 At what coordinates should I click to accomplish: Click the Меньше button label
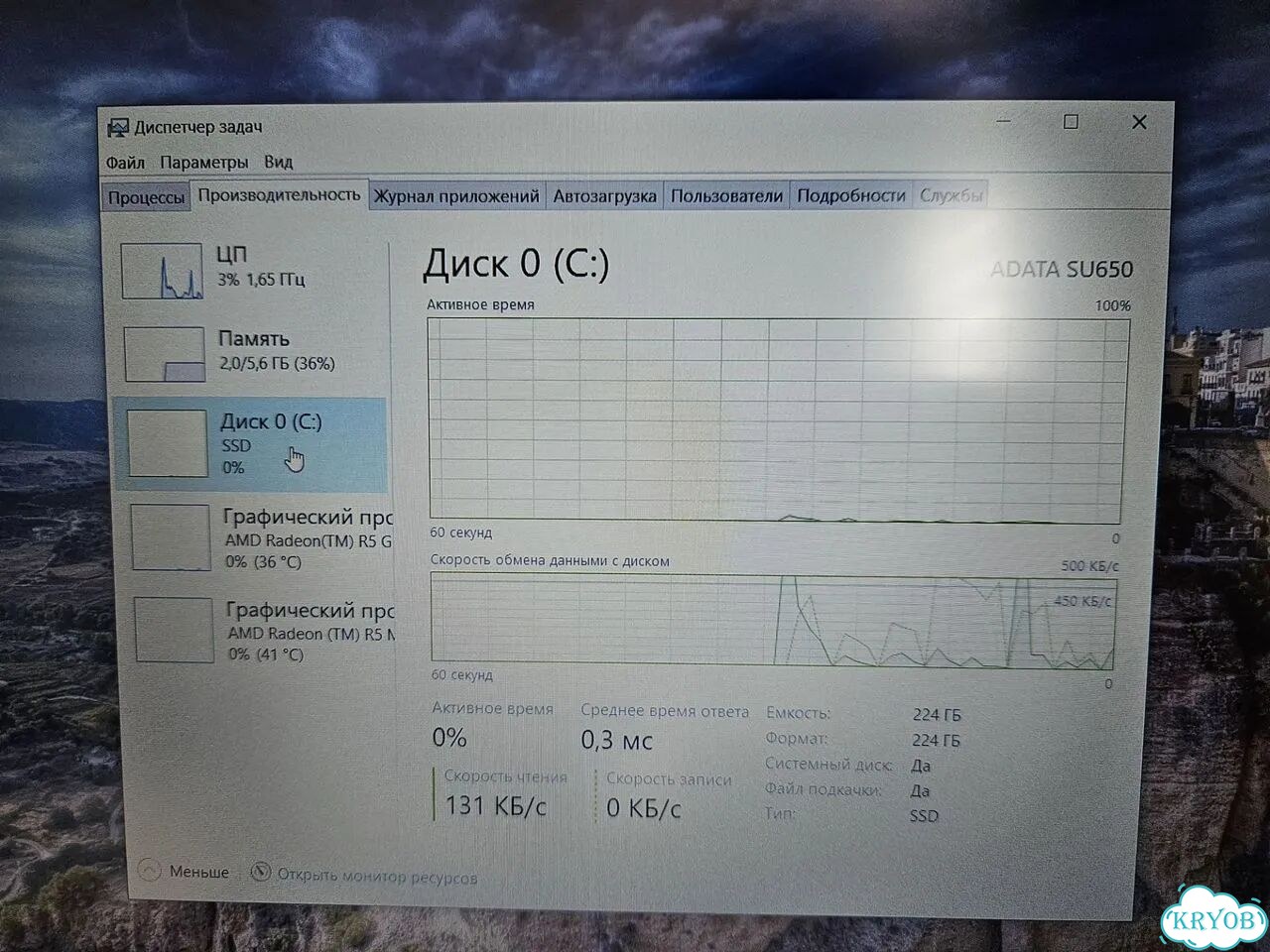click(x=198, y=872)
